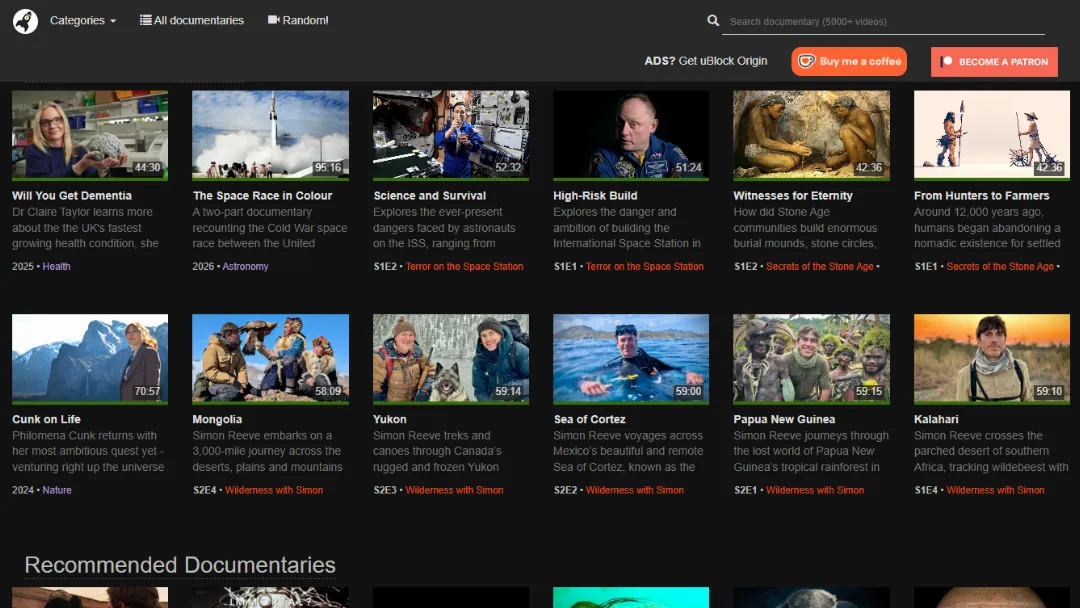Open a Random! documentary
Image resolution: width=1080 pixels, height=608 pixels.
point(298,21)
